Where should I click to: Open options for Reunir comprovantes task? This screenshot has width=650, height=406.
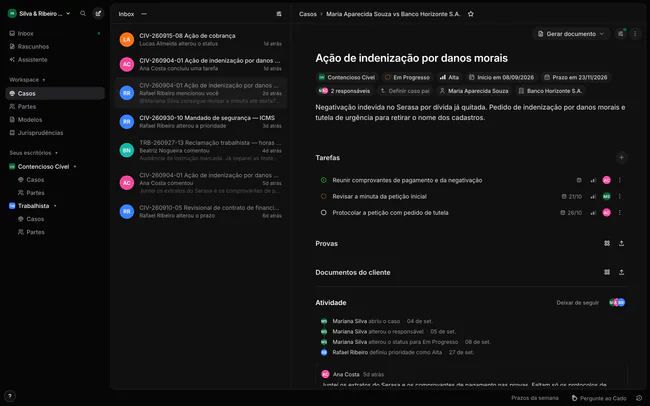click(x=620, y=180)
